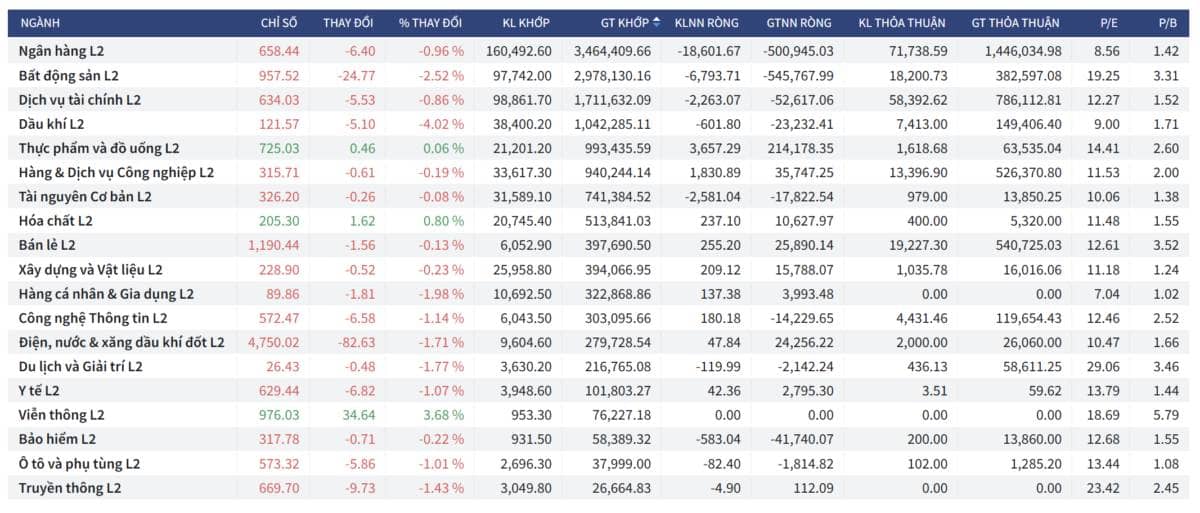Image resolution: width=1200 pixels, height=513 pixels.
Task: Click the index value 4,750.02
Action: [275, 342]
